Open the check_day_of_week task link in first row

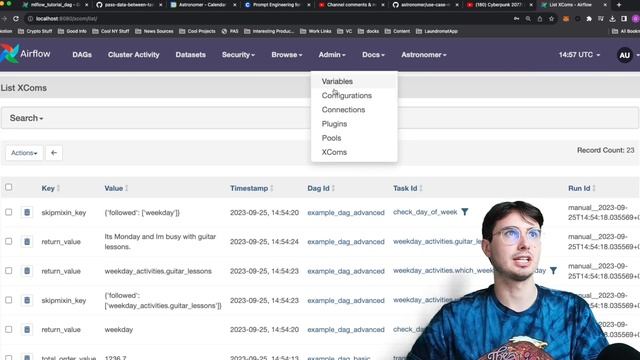[425, 212]
